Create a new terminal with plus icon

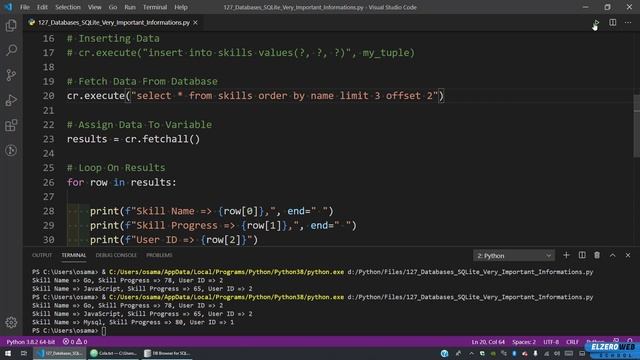(x=566, y=255)
